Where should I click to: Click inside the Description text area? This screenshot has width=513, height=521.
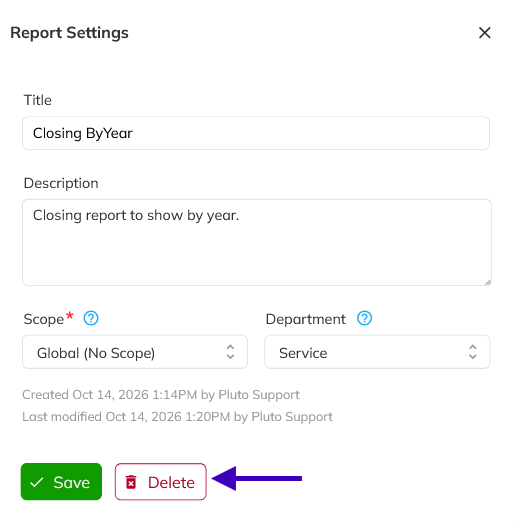pyautogui.click(x=257, y=242)
